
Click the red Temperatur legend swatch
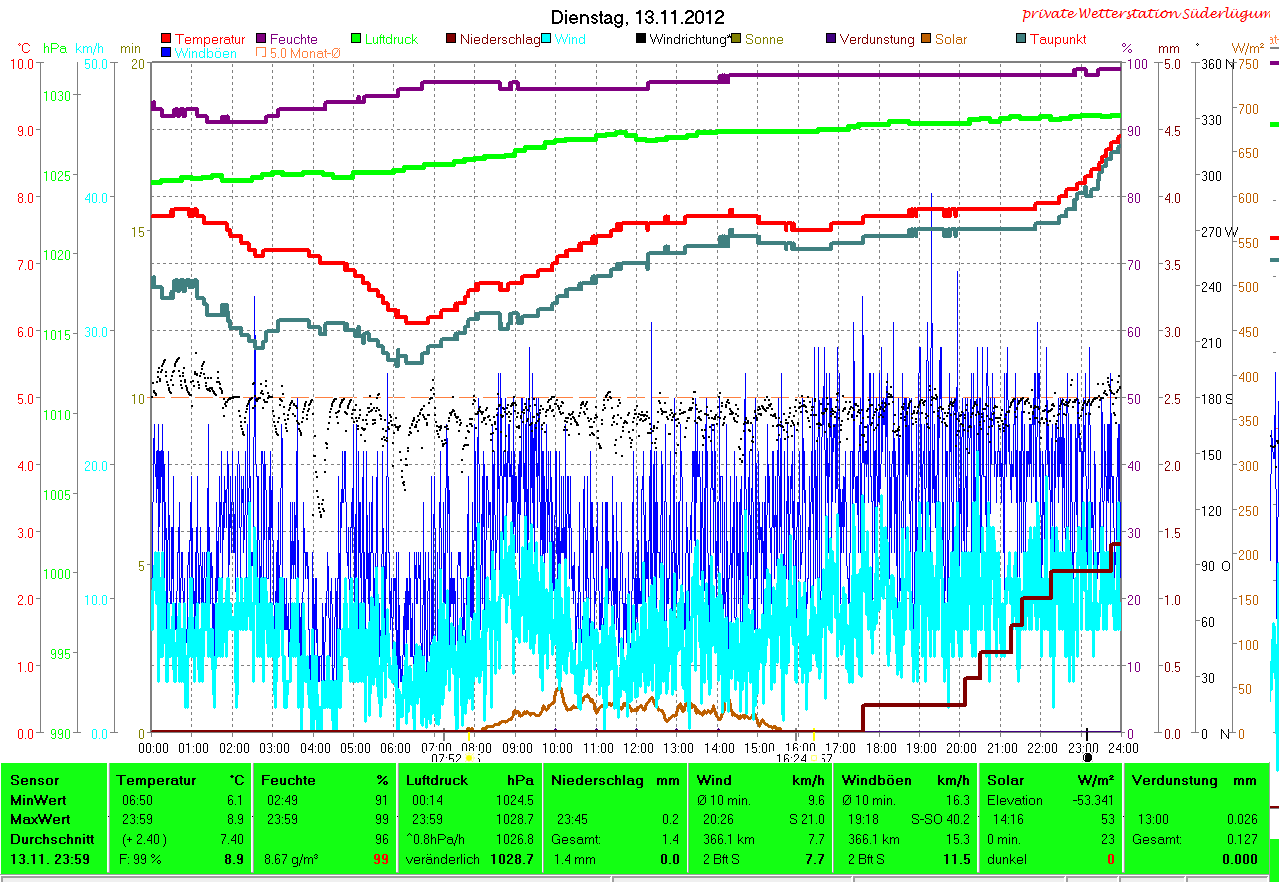[x=166, y=40]
